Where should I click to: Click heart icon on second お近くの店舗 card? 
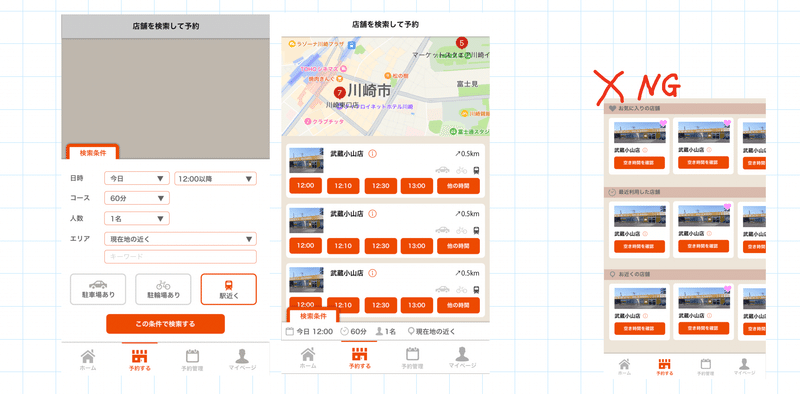coord(728,288)
